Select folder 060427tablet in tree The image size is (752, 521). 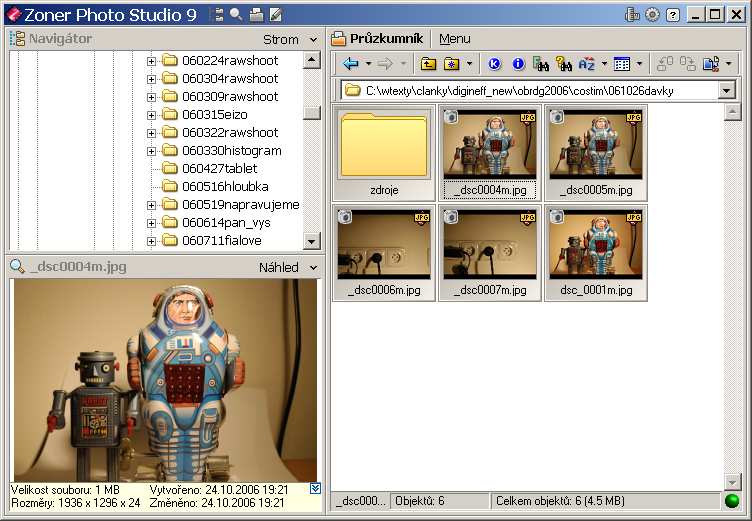tap(219, 168)
